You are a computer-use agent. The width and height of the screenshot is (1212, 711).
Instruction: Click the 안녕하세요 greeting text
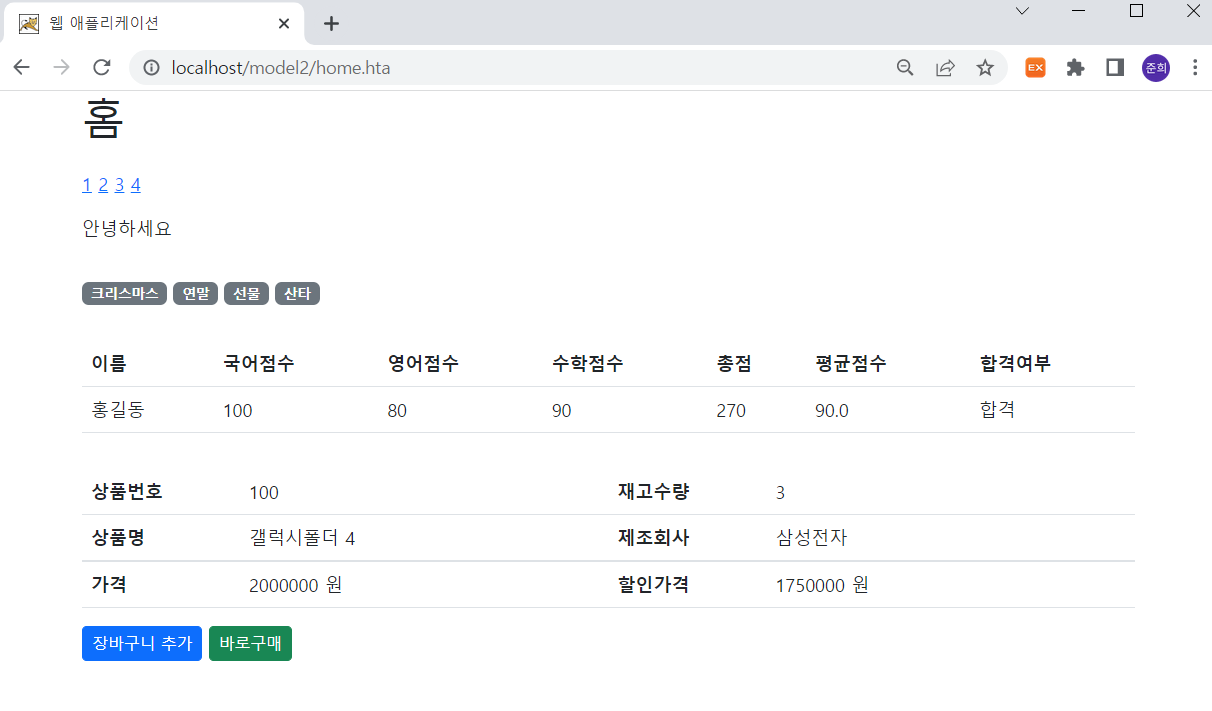127,229
